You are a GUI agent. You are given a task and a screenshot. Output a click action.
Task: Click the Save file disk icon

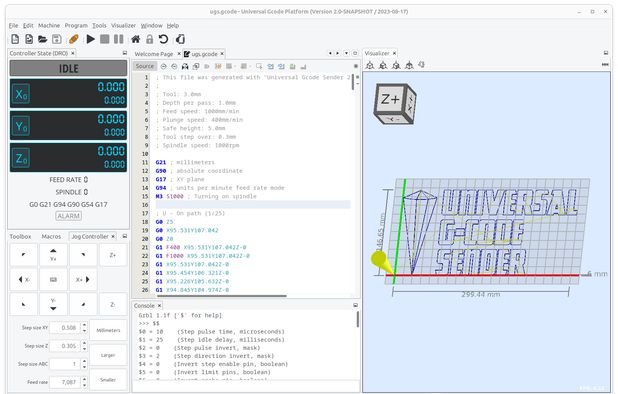tap(56, 39)
